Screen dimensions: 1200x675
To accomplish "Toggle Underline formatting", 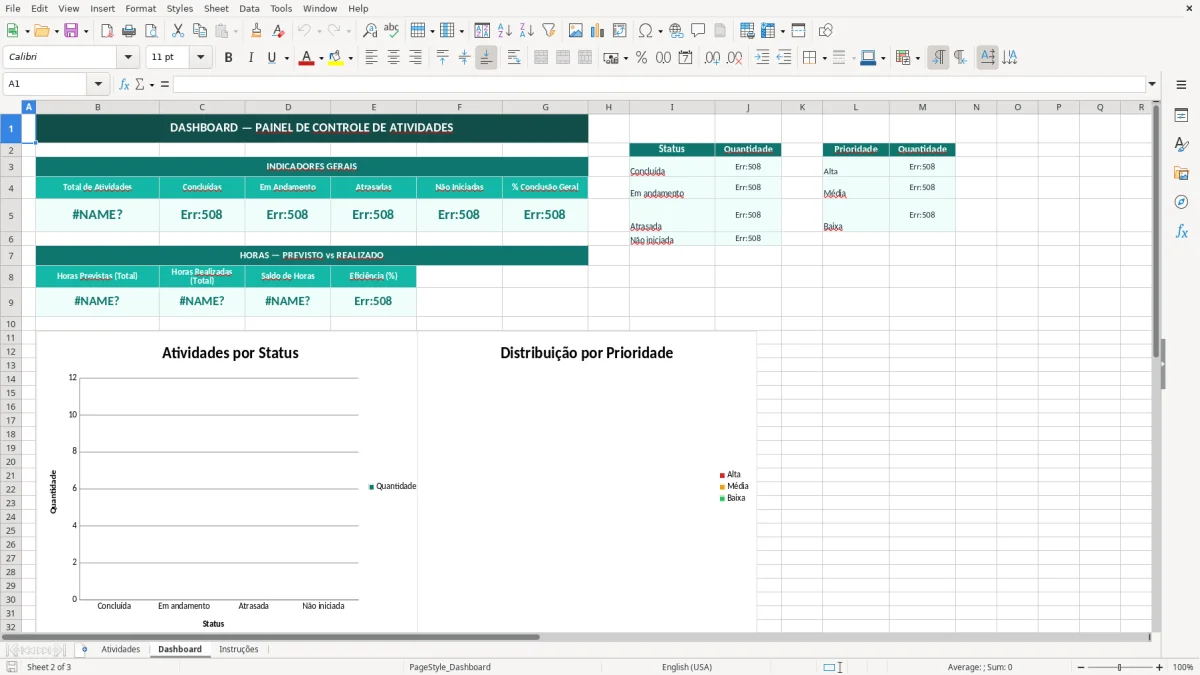I will [271, 58].
